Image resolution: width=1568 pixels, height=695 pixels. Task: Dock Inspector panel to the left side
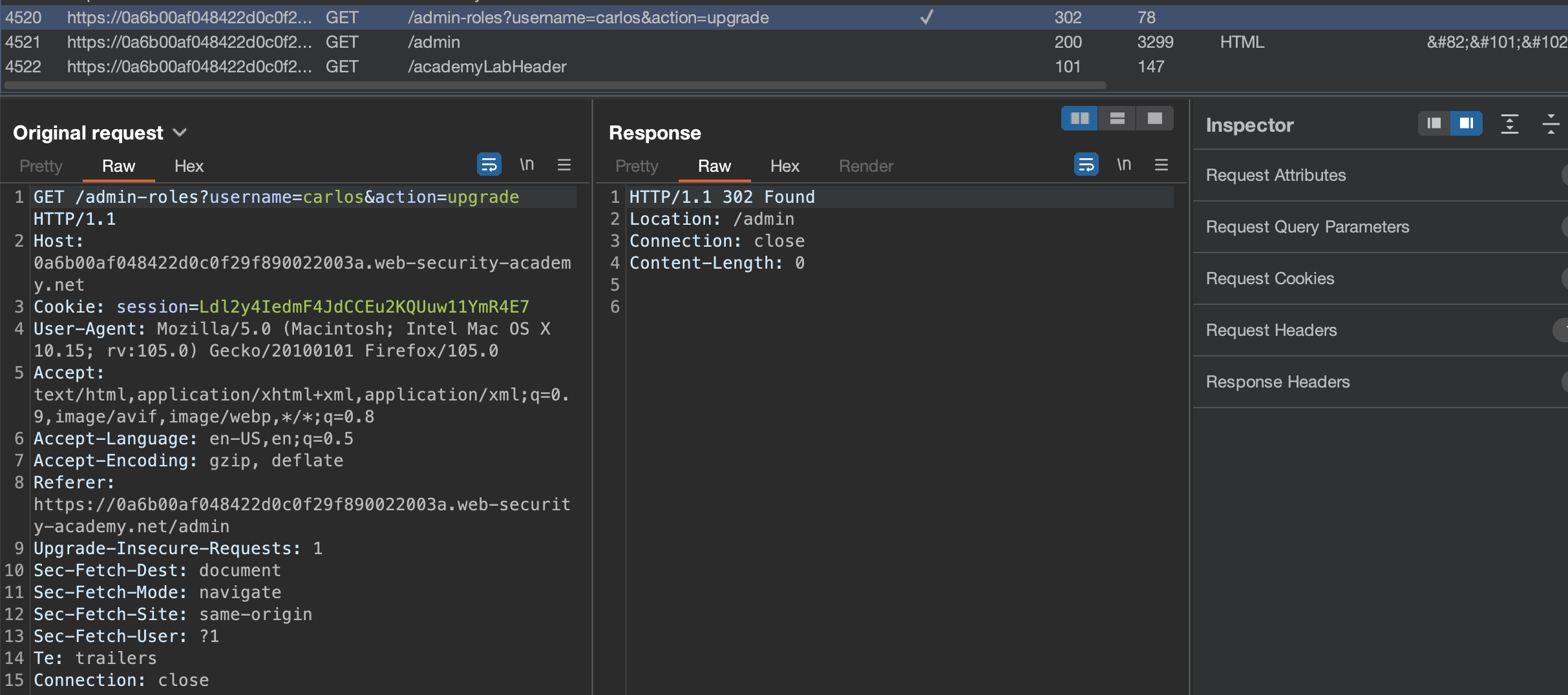tap(1434, 123)
